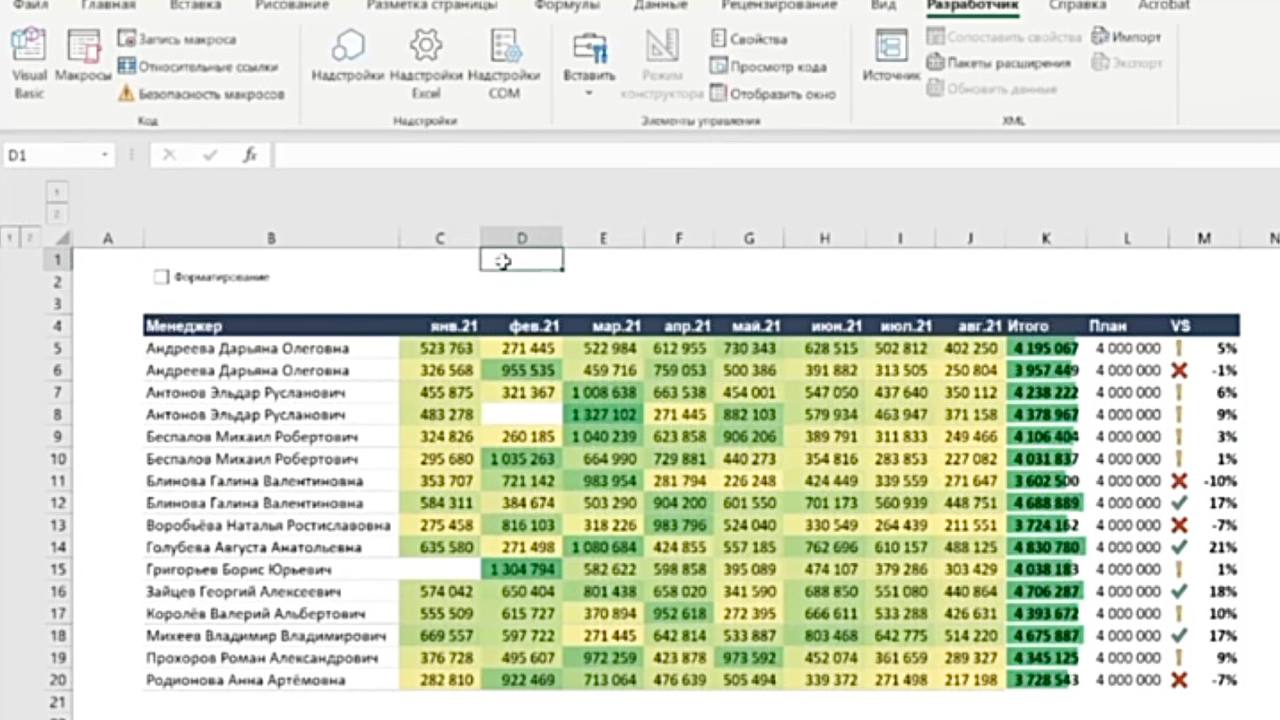The height and width of the screenshot is (720, 1280).
Task: Click Сопоставить свойства
Action: click(1004, 37)
